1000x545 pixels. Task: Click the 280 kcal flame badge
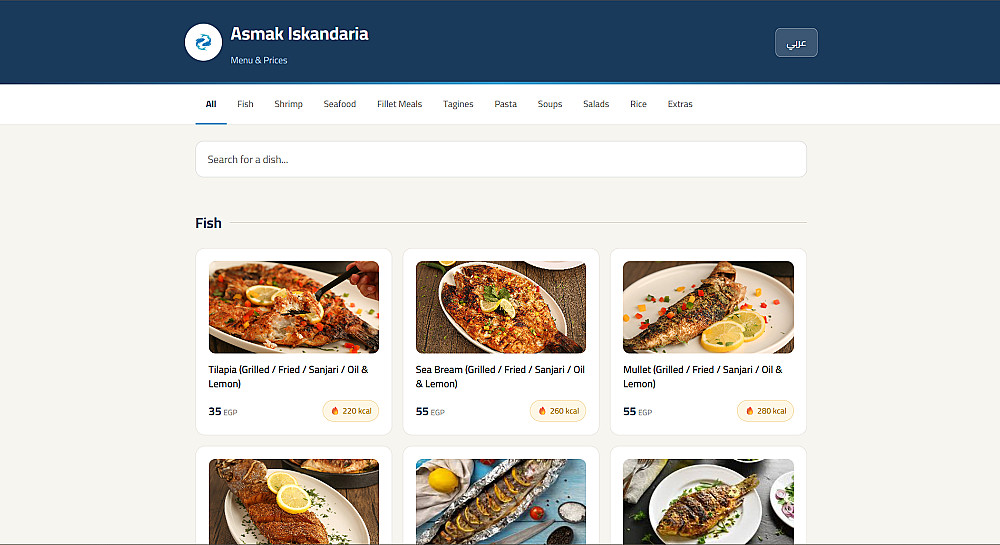click(765, 411)
